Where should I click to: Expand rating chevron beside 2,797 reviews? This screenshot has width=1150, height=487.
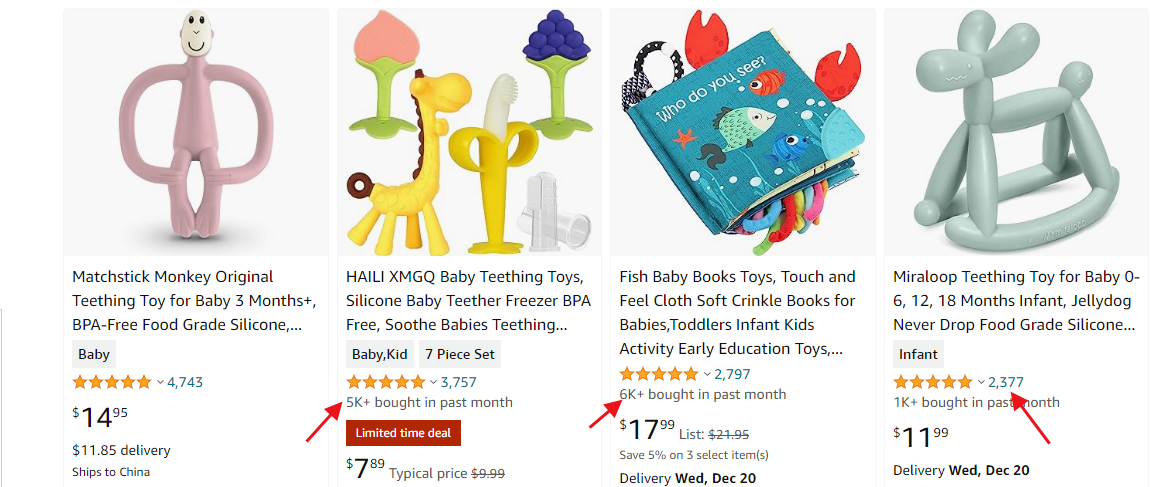tap(707, 374)
